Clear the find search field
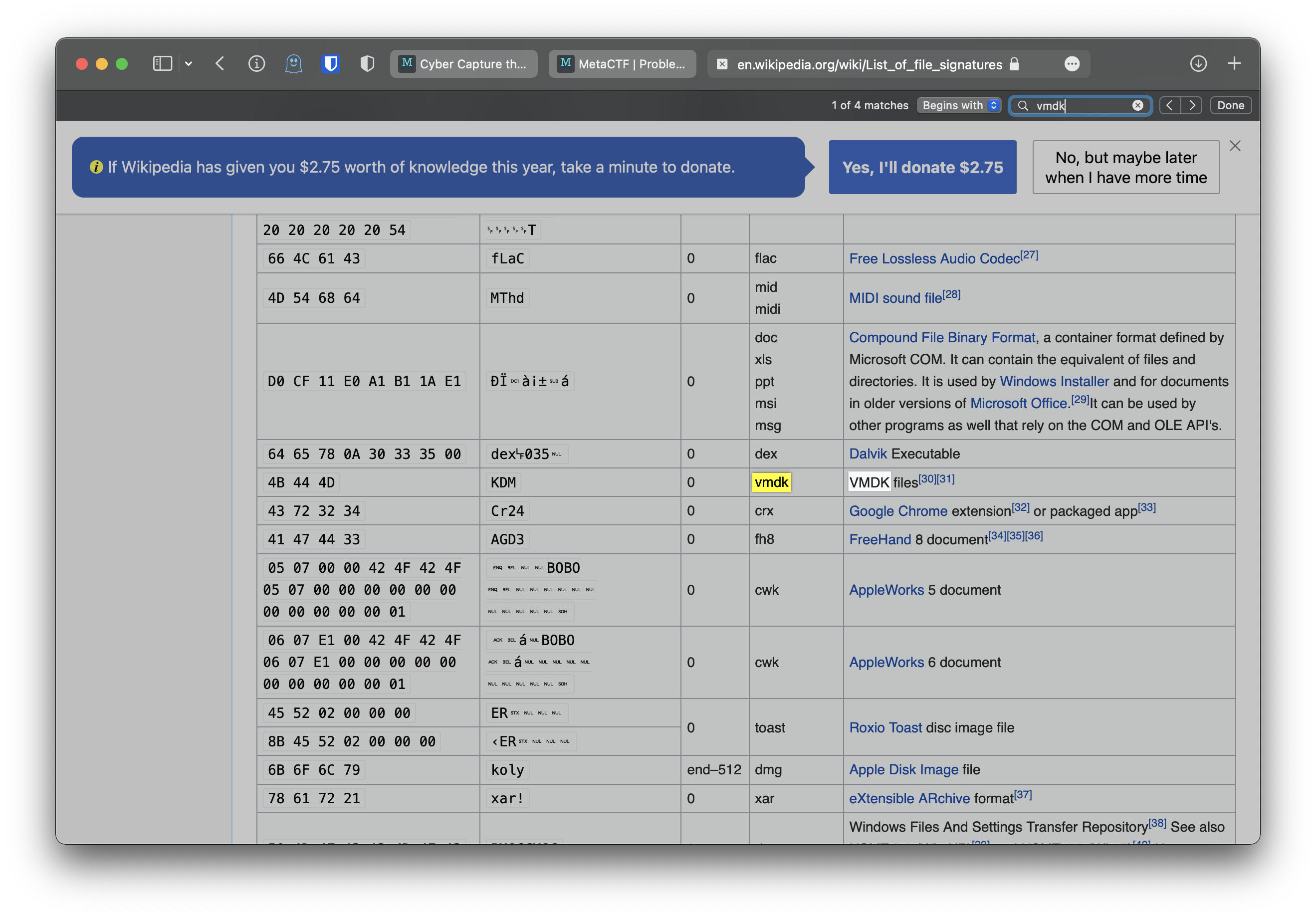This screenshot has width=1316, height=918. point(1138,105)
